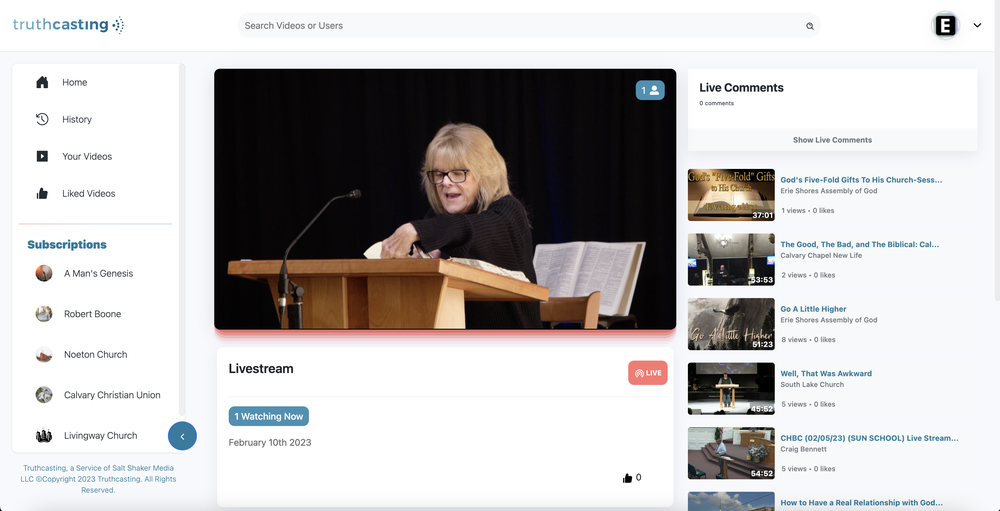This screenshot has height=511, width=1000.
Task: Open CHBC Sun School Live Stream thumbnail
Action: [731, 453]
